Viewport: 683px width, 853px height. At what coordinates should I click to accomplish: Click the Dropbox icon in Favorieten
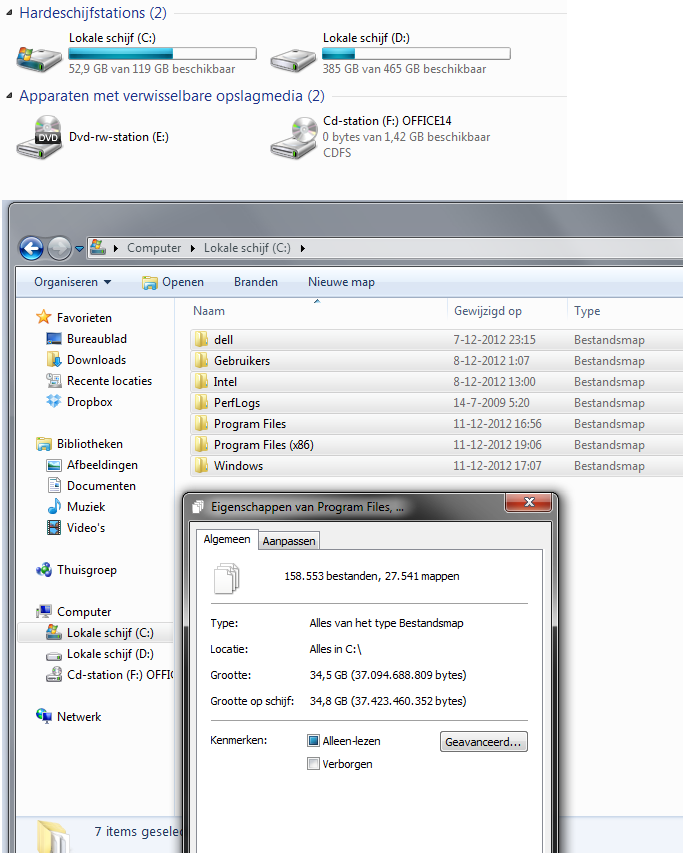pyautogui.click(x=53, y=401)
